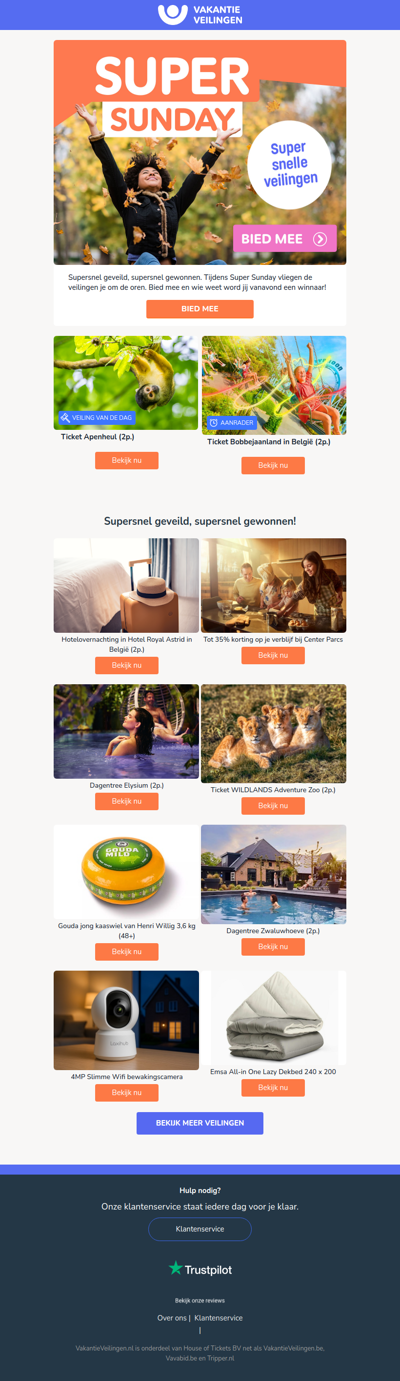Click Bekijk nu under Ticket Apenheul
The image size is (400, 1381).
127,460
